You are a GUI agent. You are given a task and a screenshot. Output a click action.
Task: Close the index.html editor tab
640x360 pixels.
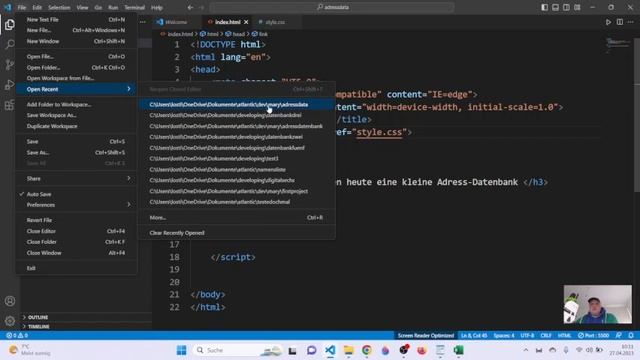point(246,22)
